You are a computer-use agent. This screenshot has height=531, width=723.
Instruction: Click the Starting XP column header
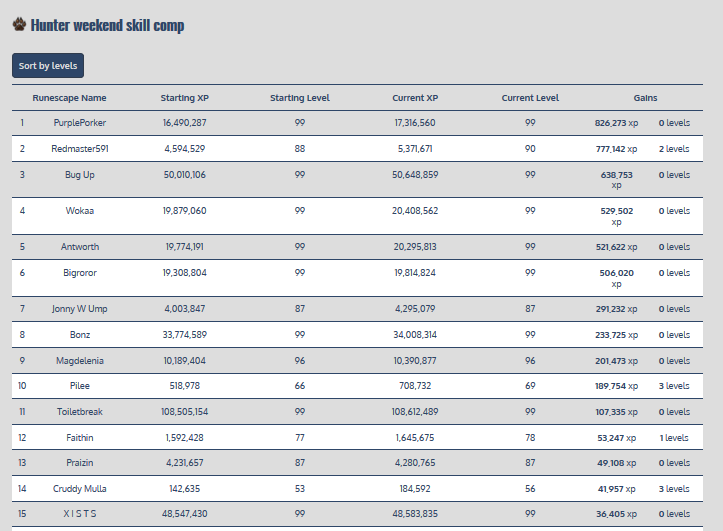pyautogui.click(x=184, y=98)
